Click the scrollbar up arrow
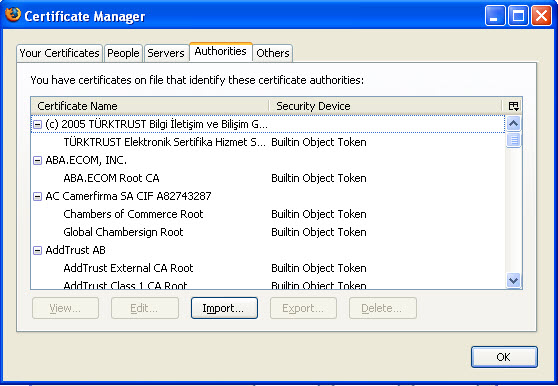Image resolution: width=558 pixels, height=386 pixels. coord(514,123)
